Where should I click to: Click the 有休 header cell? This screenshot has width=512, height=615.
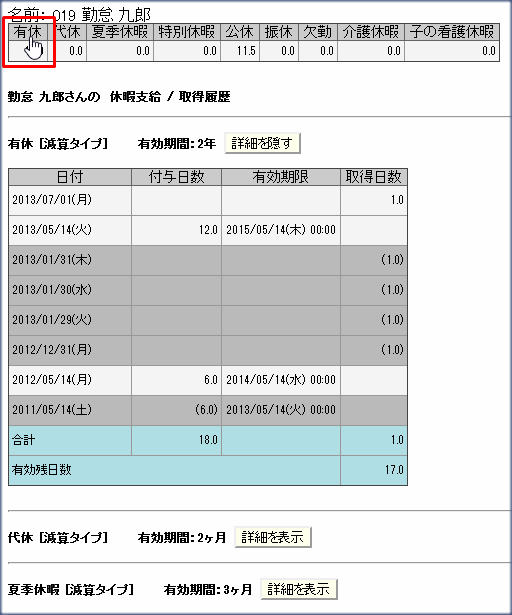(x=27, y=32)
